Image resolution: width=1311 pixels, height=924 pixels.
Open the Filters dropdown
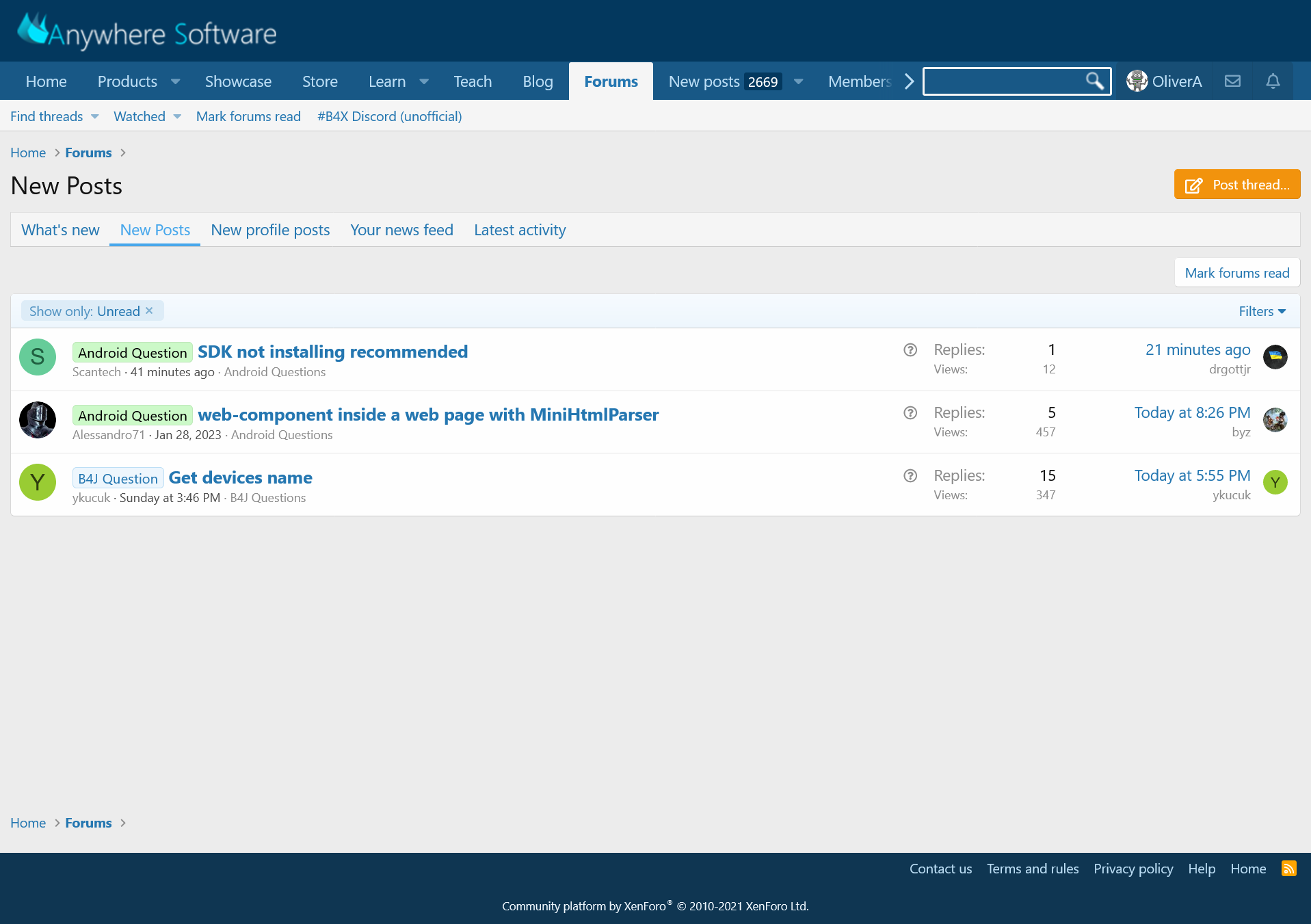(1261, 311)
